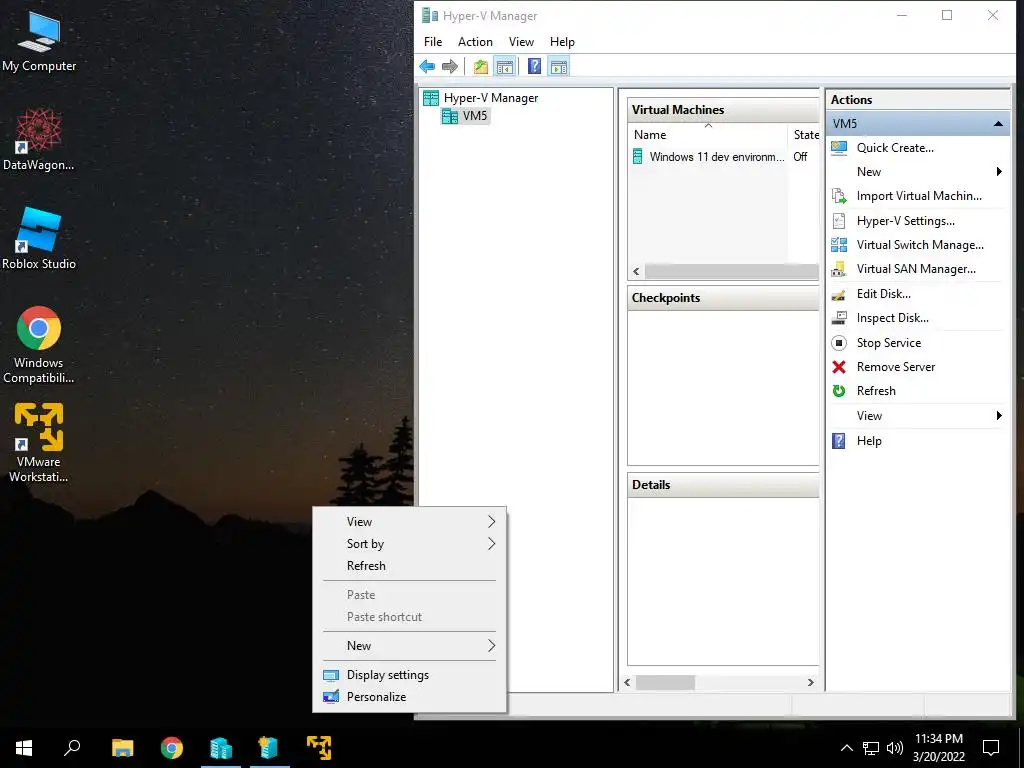This screenshot has width=1024, height=768.
Task: Click the Virtual SAN Manager icon
Action: click(839, 269)
